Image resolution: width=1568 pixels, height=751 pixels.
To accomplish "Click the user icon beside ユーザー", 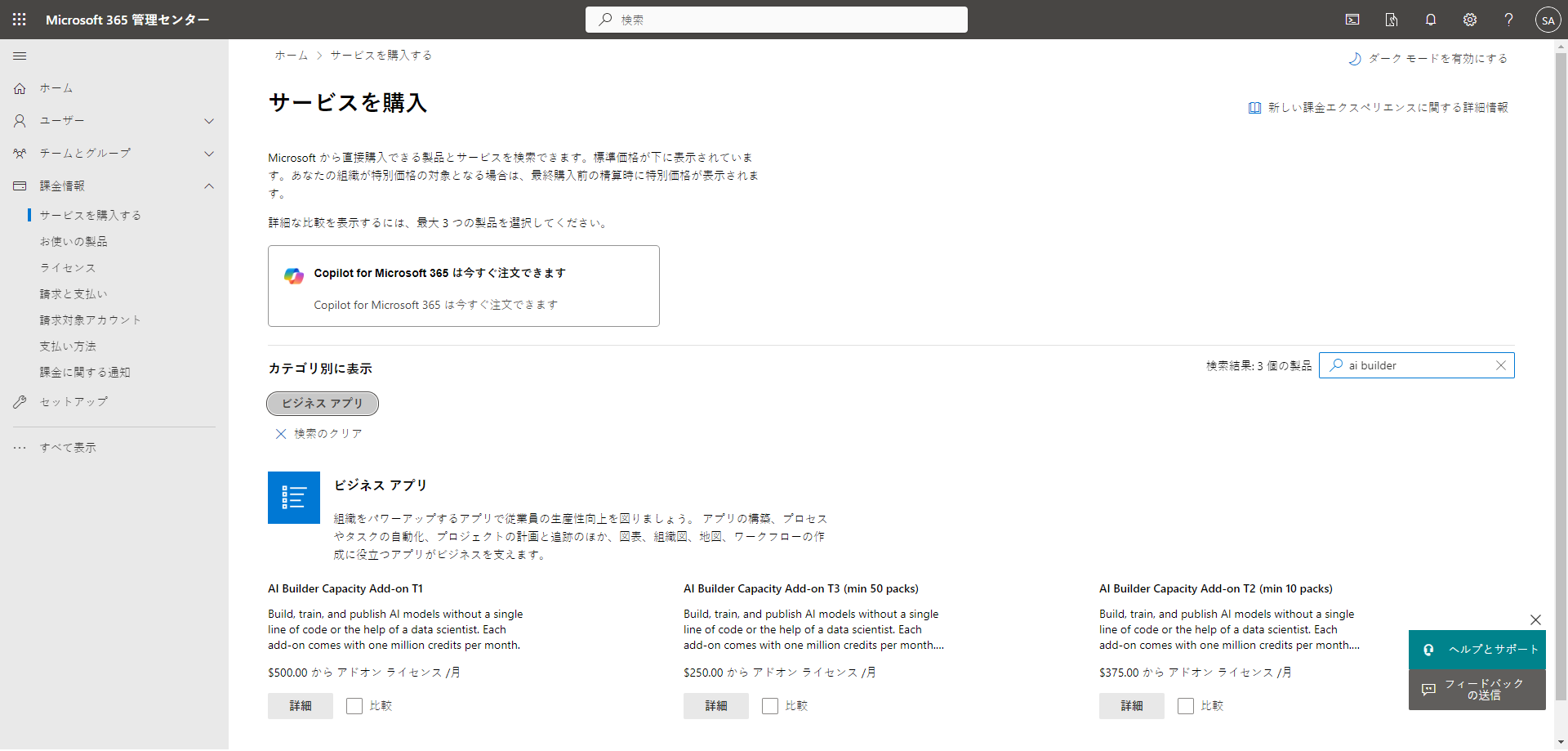I will pyautogui.click(x=20, y=121).
